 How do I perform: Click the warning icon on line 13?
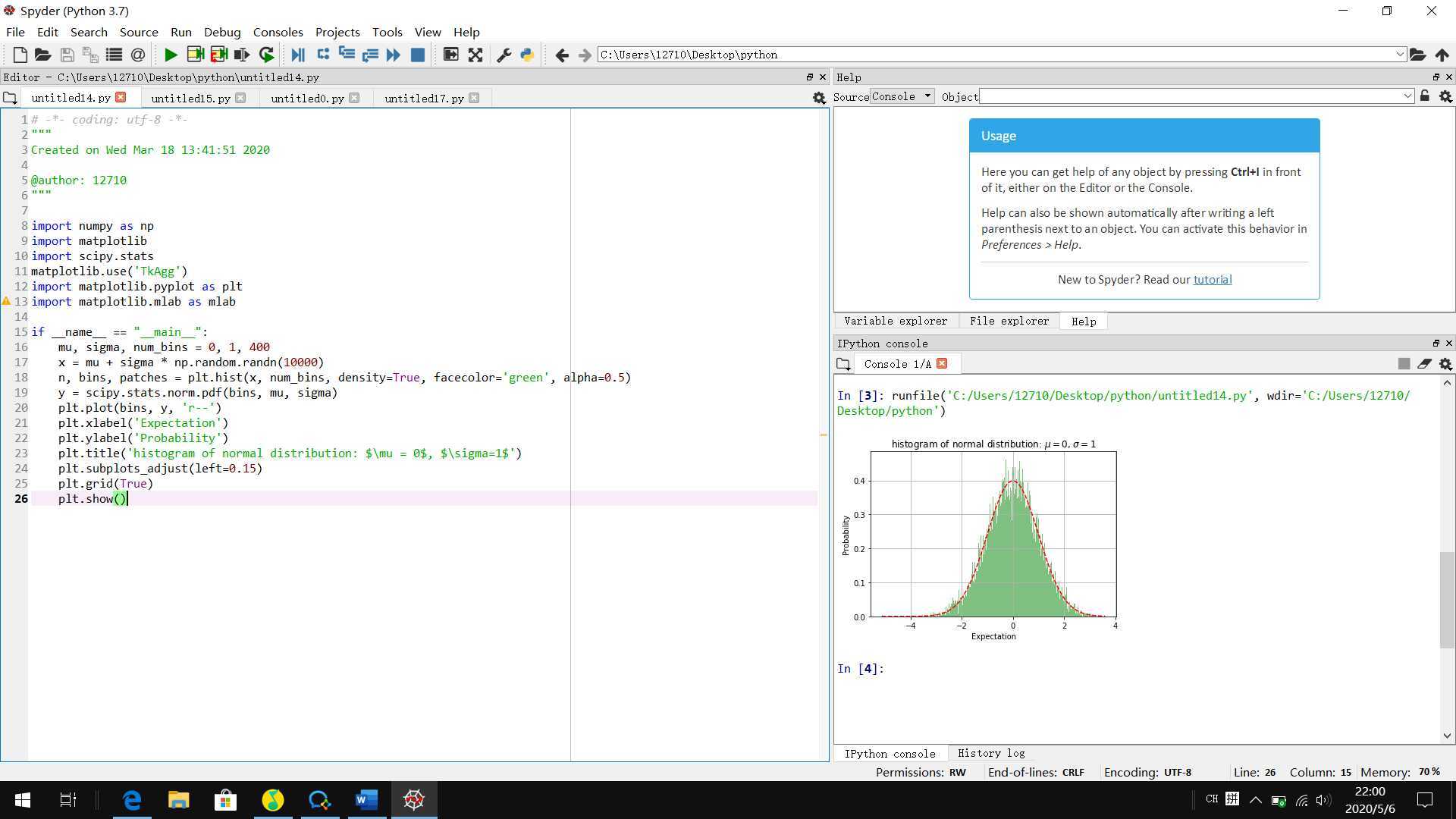click(x=6, y=301)
